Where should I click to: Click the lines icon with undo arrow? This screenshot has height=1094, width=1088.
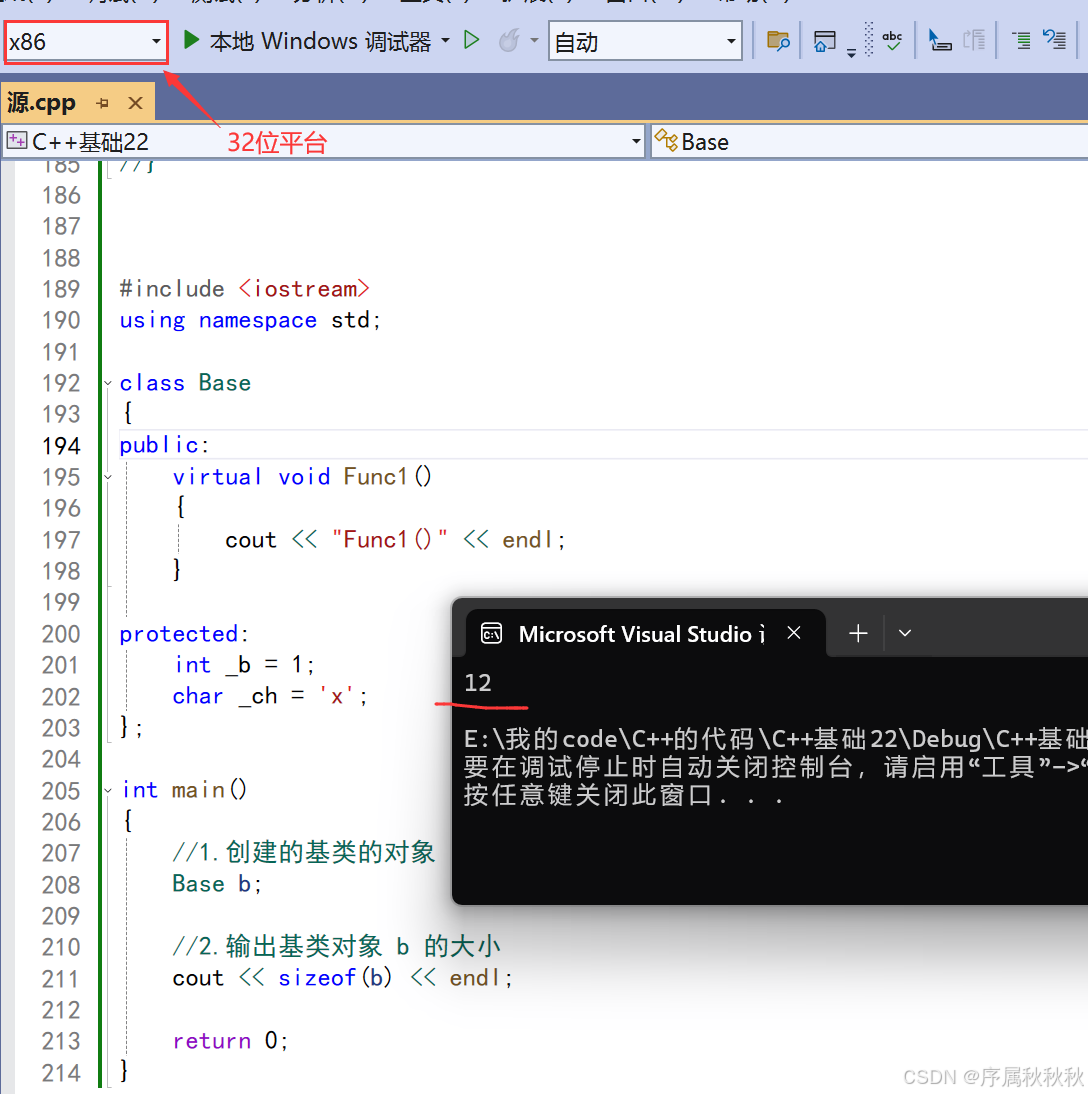pyautogui.click(x=1055, y=40)
